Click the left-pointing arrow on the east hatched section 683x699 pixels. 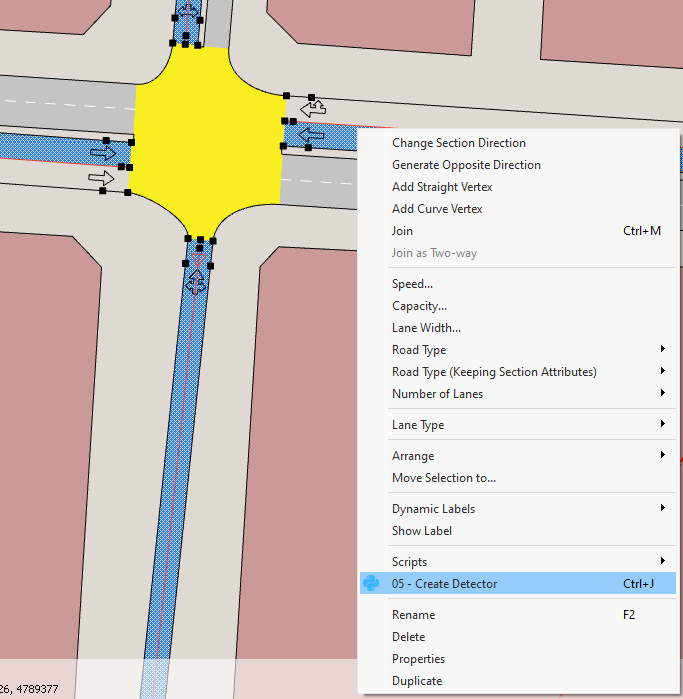311,134
